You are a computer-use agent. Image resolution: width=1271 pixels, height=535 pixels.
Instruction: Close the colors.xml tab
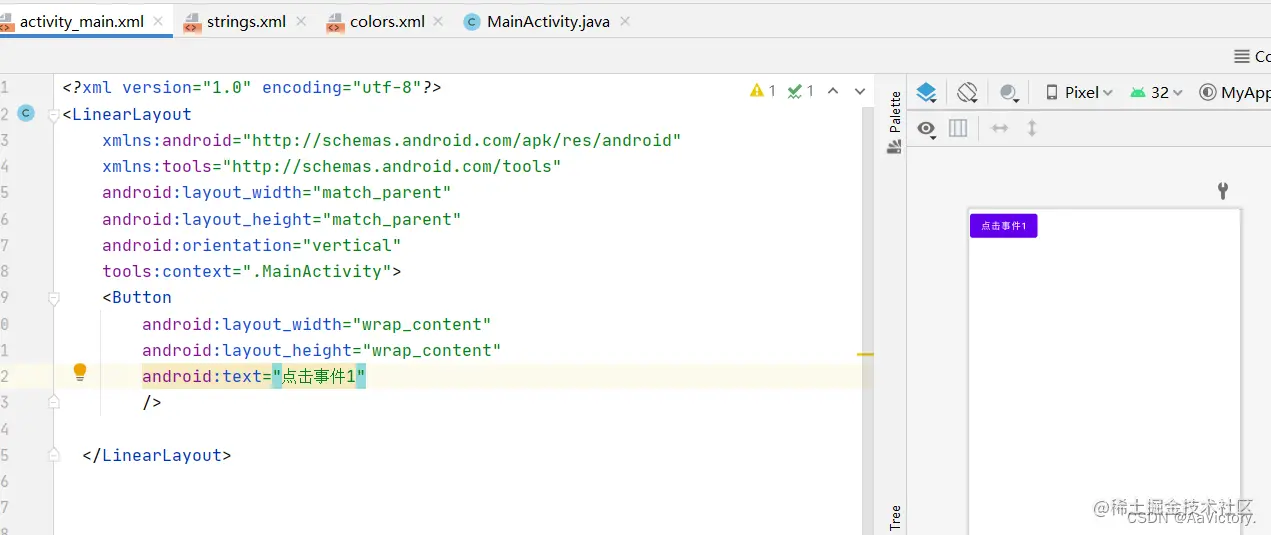tap(440, 21)
